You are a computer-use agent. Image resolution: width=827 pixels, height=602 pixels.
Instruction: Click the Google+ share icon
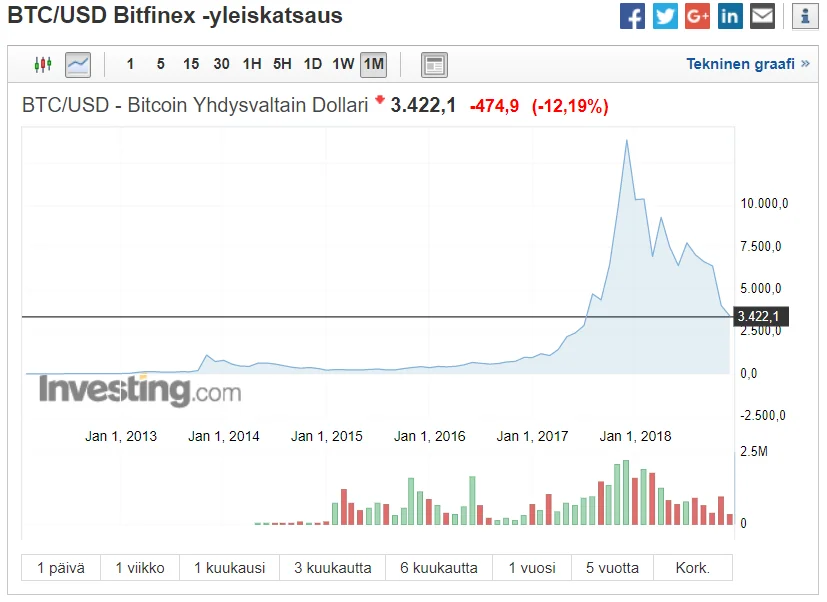(x=698, y=16)
